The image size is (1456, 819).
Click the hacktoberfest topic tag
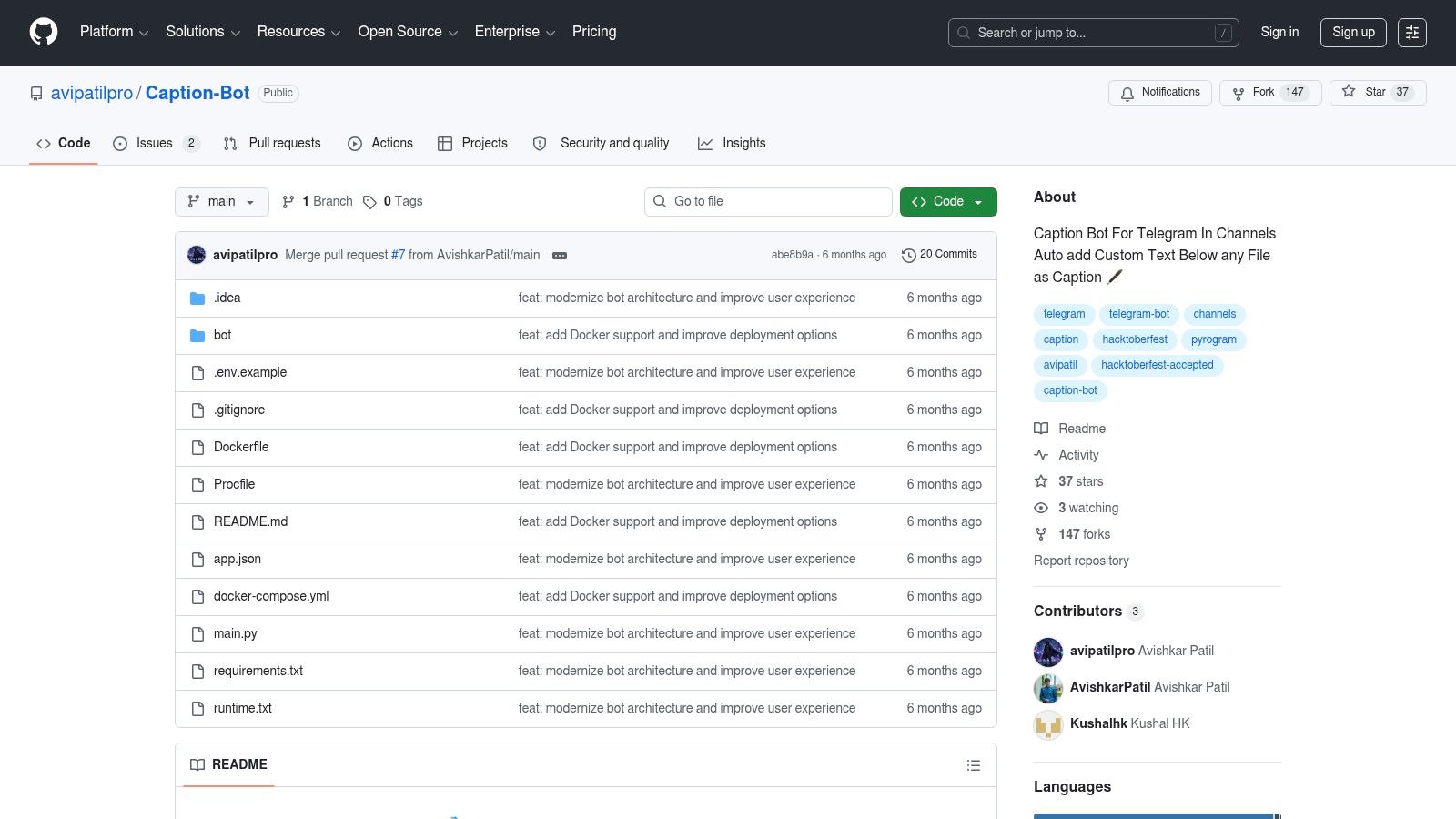click(1135, 340)
